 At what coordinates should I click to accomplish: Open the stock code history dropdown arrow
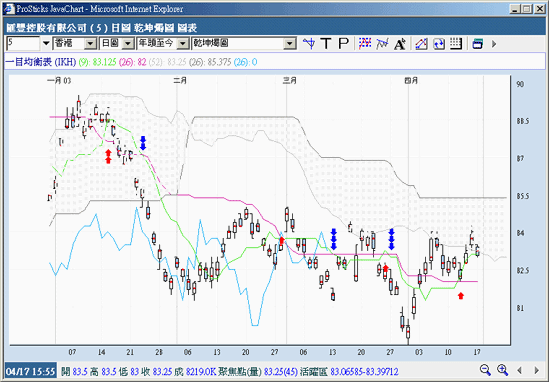coord(46,44)
